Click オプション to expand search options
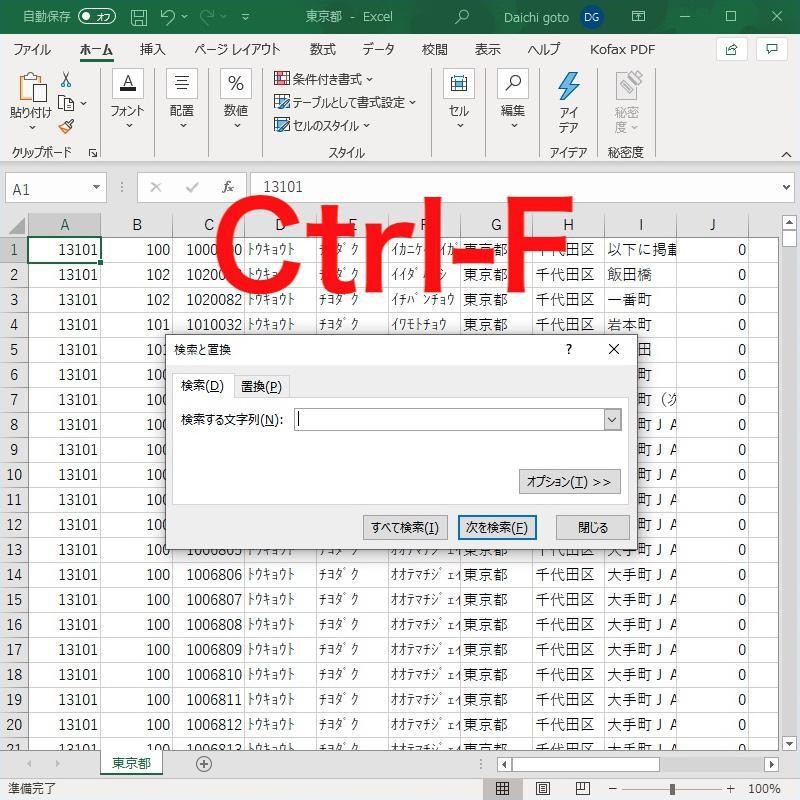 coord(569,481)
